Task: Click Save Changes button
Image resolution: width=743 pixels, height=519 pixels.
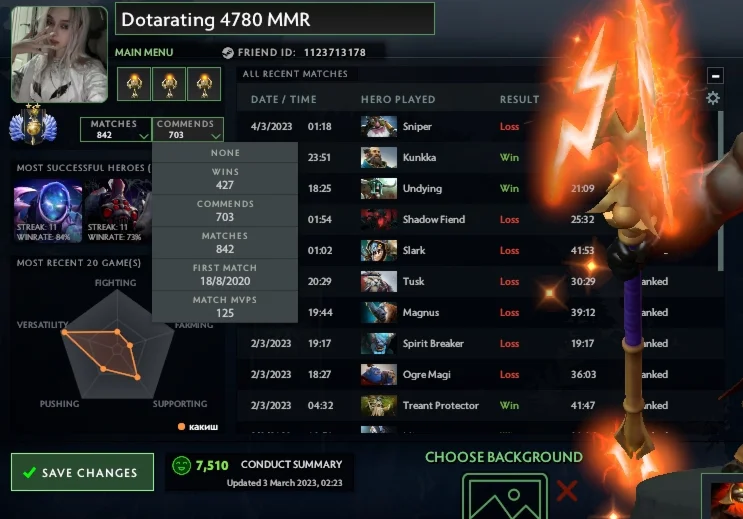Action: 82,472
